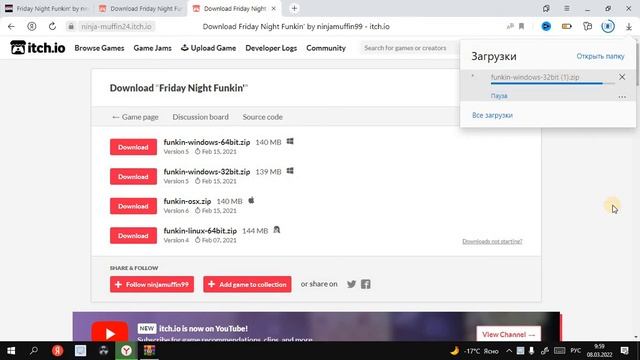Cancel the funkin-windows-32bit download with X
This screenshot has width=640, height=360.
coord(622,77)
